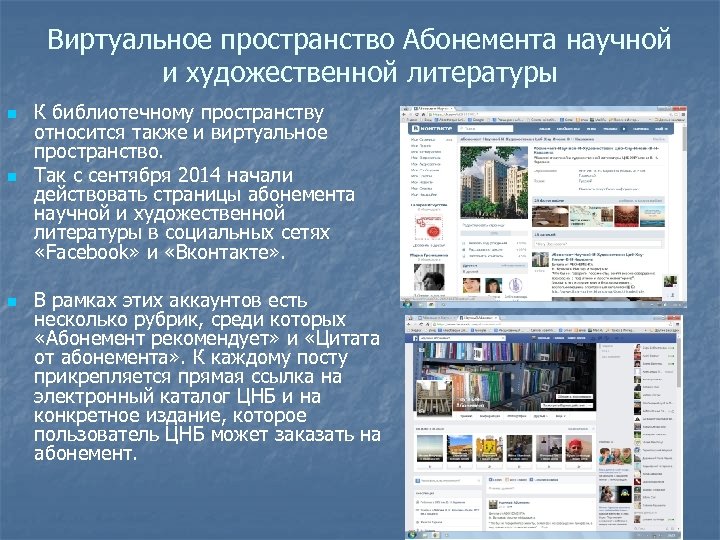
Task: Open the post author avatar in Facebook timeline
Action: click(x=493, y=505)
